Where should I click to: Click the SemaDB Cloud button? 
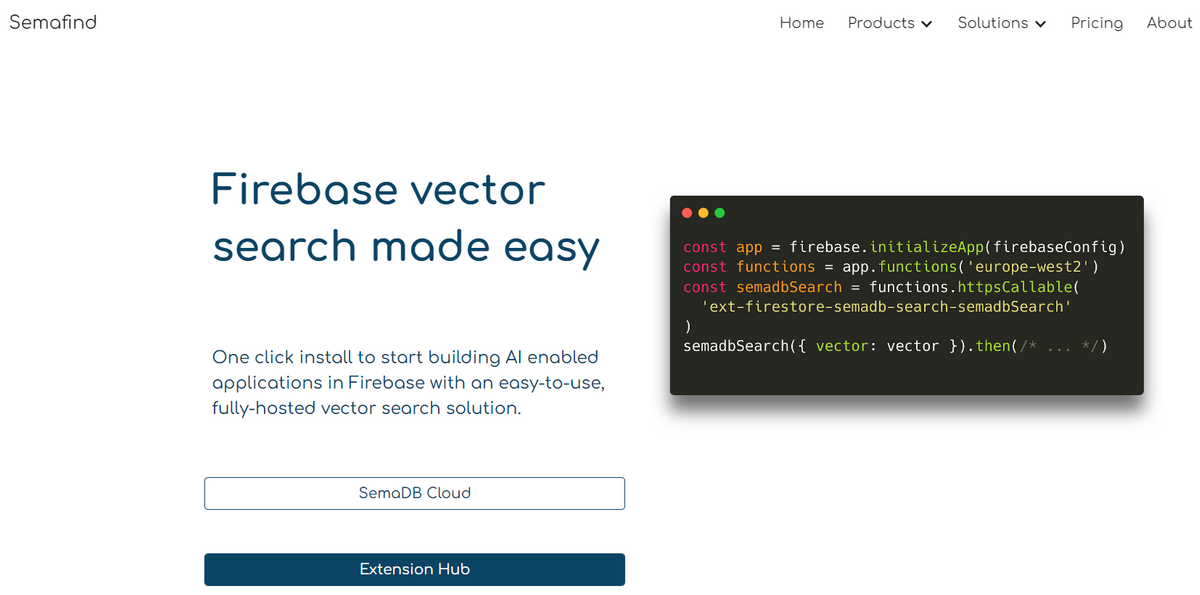(x=414, y=493)
